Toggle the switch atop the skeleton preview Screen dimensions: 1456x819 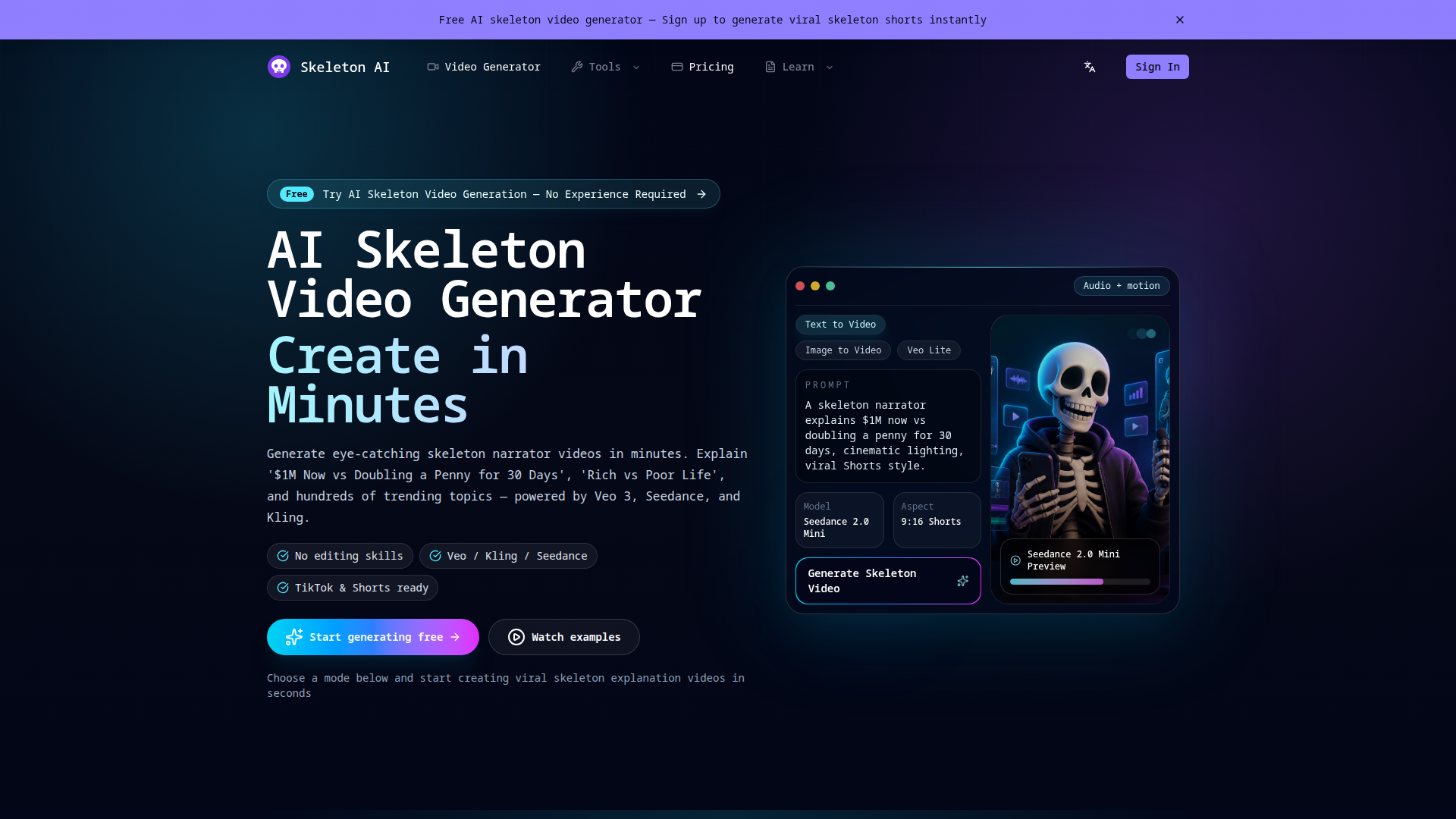(1142, 334)
